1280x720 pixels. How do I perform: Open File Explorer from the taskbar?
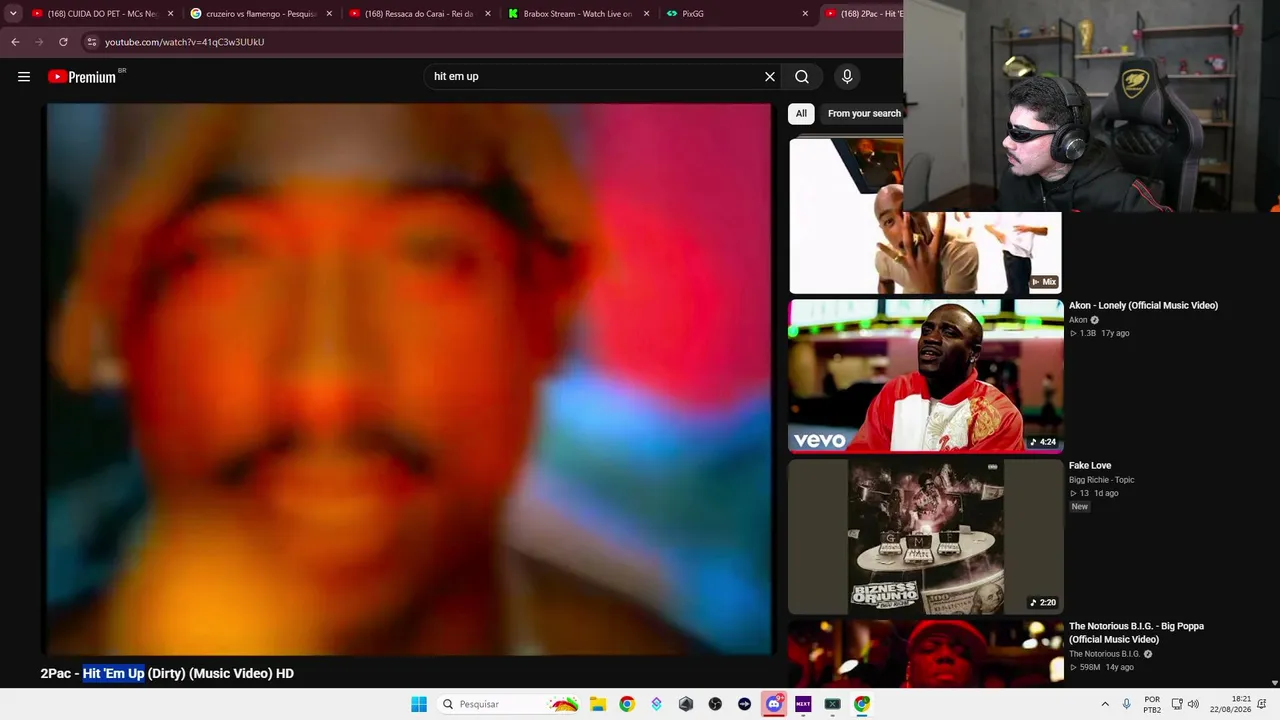[x=598, y=704]
